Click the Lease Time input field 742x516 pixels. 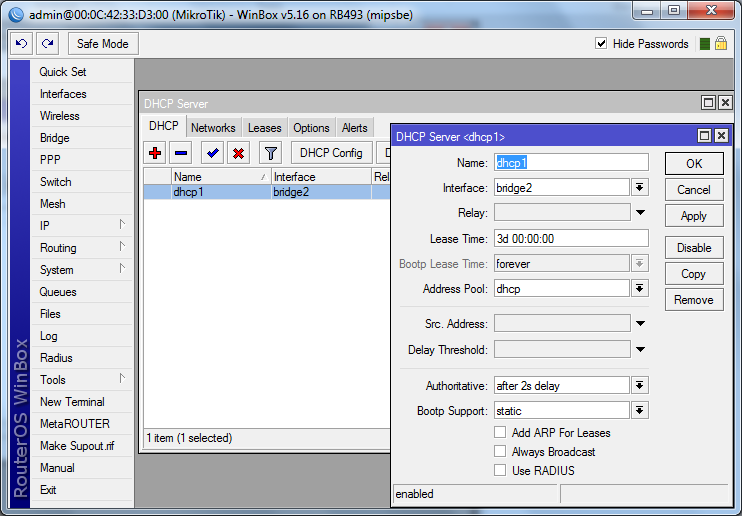point(571,238)
